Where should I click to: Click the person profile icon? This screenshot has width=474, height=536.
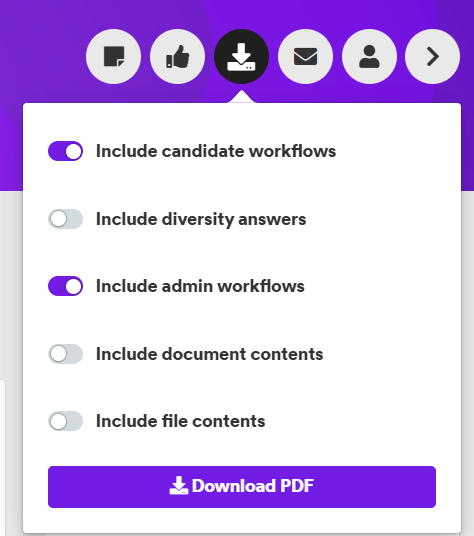(369, 56)
